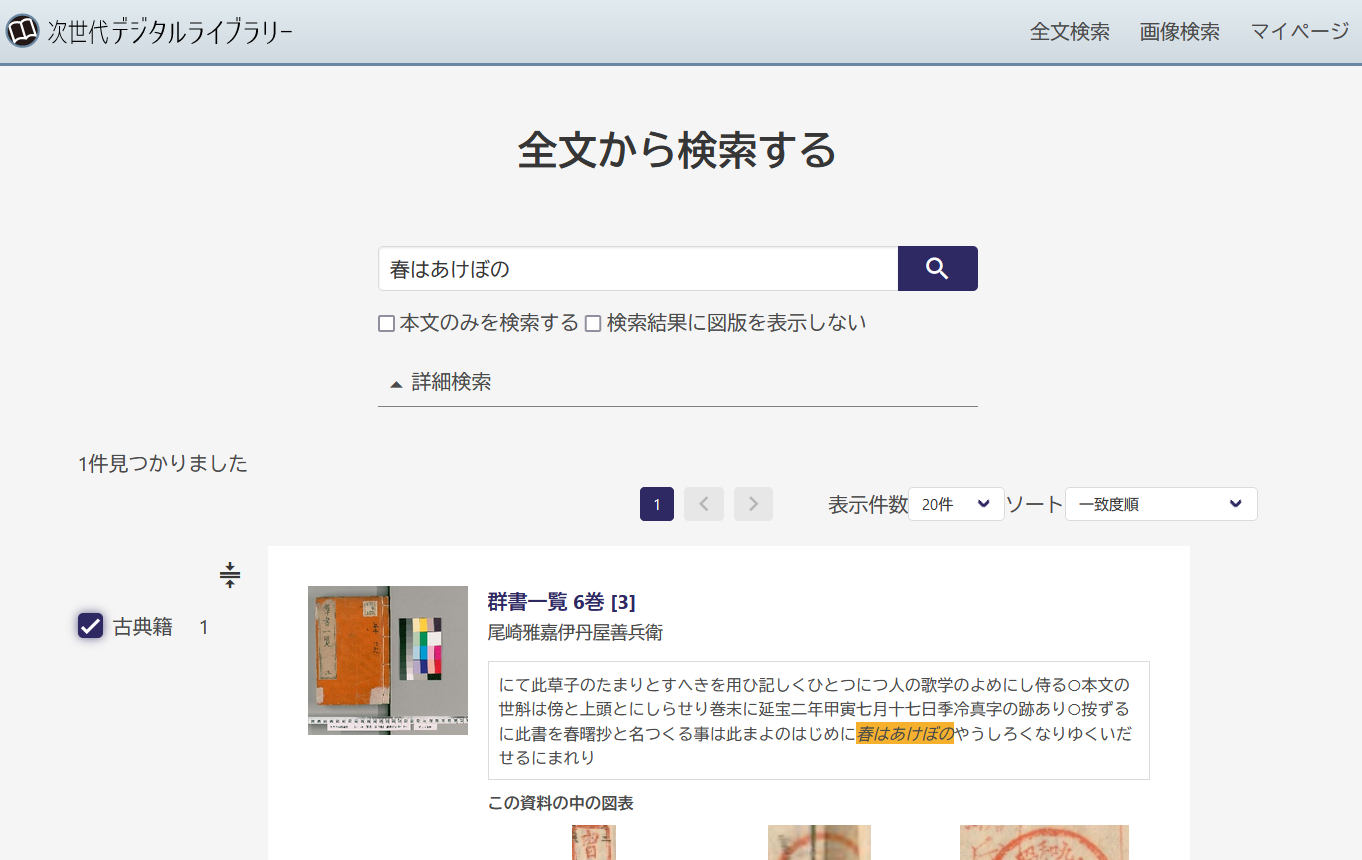
Task: Open the 表示件数 20件 dropdown
Action: (956, 504)
